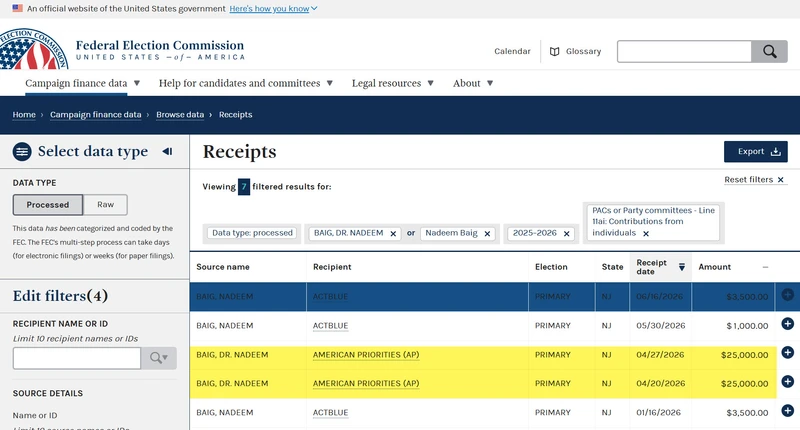Collapse the filter panel arrow icon
Screen dimensions: 800x430
(x=167, y=151)
